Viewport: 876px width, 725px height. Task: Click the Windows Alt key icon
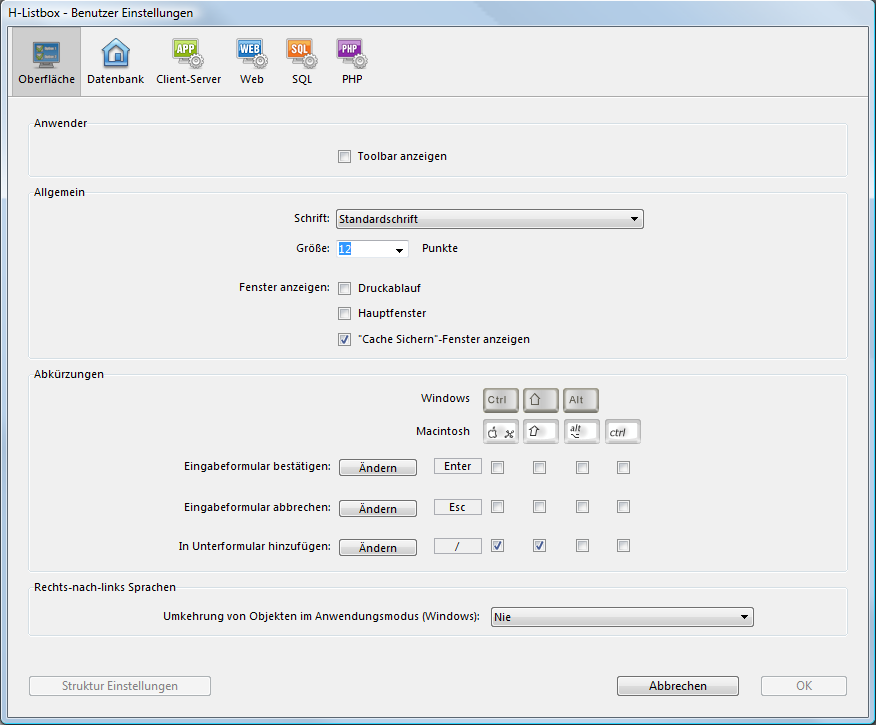pos(580,400)
